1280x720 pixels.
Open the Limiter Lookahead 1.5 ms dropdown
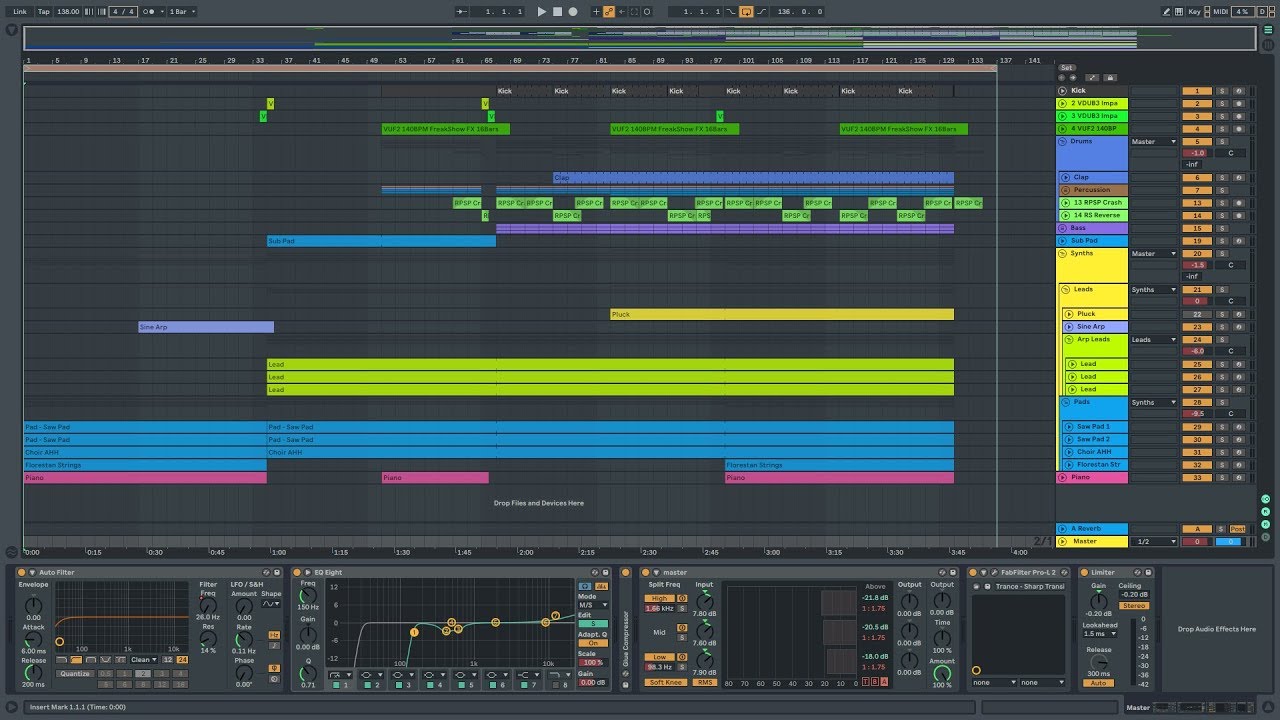pyautogui.click(x=1100, y=633)
